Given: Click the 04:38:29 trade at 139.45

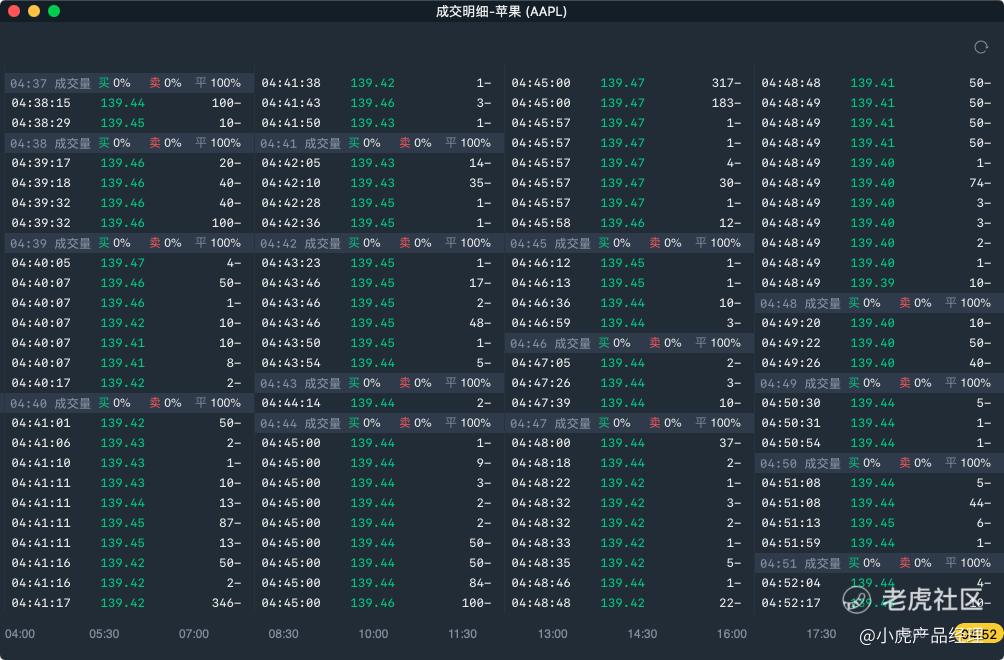Looking at the screenshot, I should click(129, 123).
